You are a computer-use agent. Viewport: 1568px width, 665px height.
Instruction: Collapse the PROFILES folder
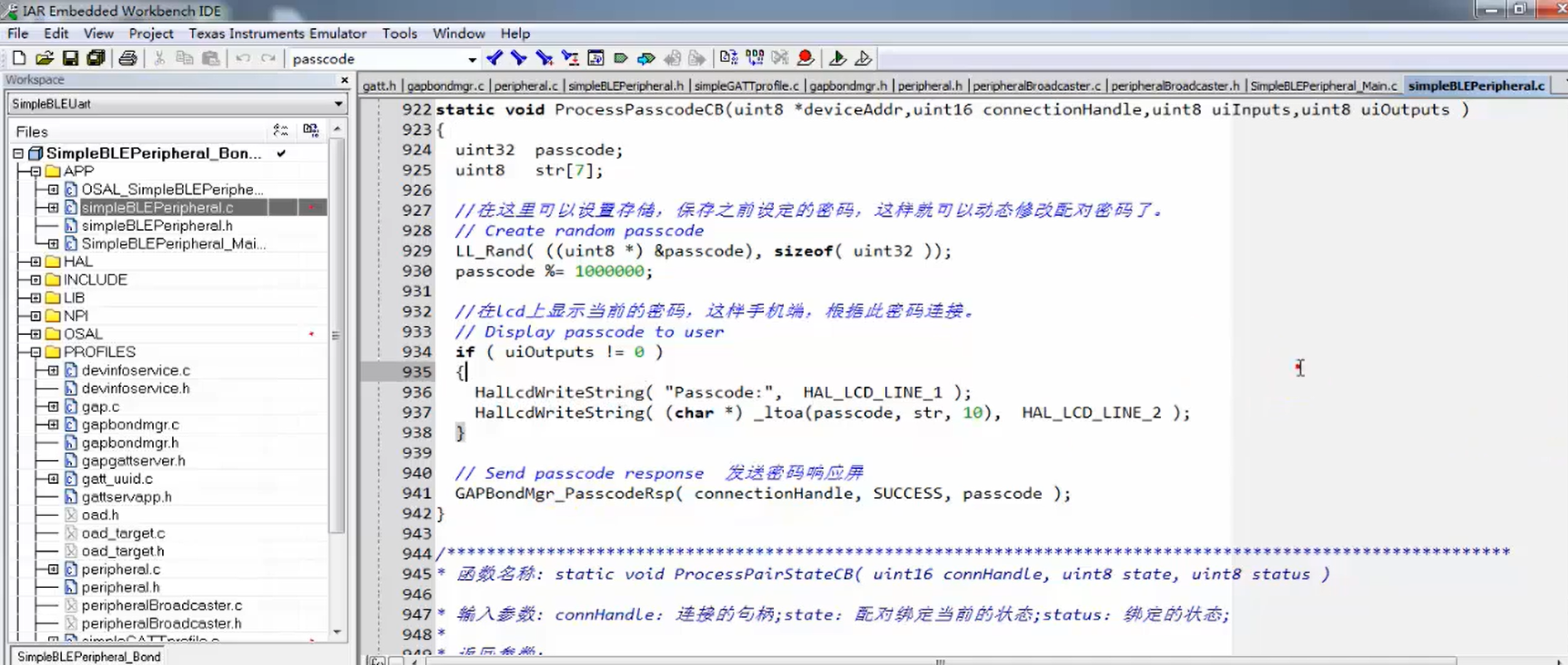point(36,352)
